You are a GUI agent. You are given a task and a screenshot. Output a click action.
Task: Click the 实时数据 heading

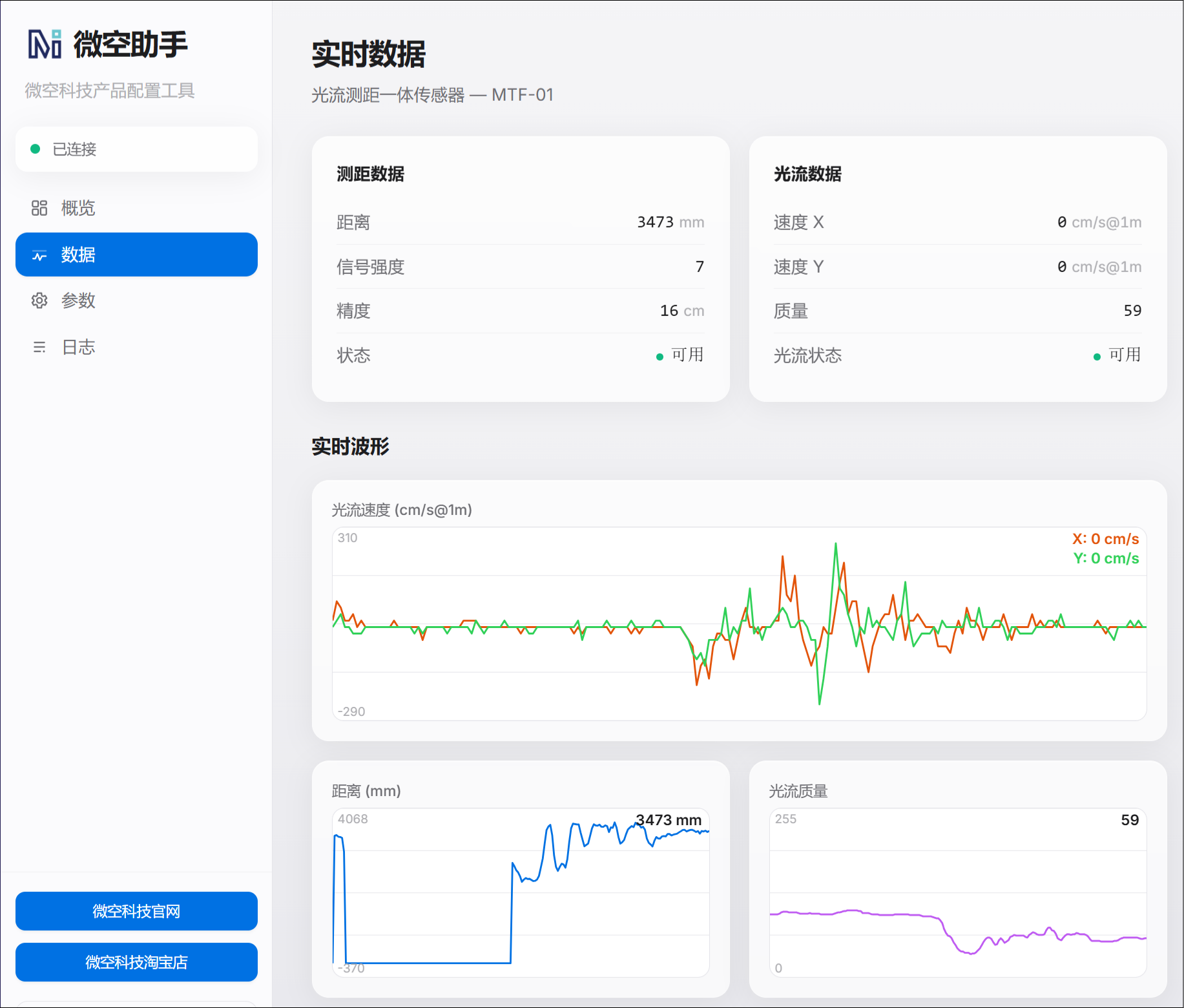coord(368,54)
